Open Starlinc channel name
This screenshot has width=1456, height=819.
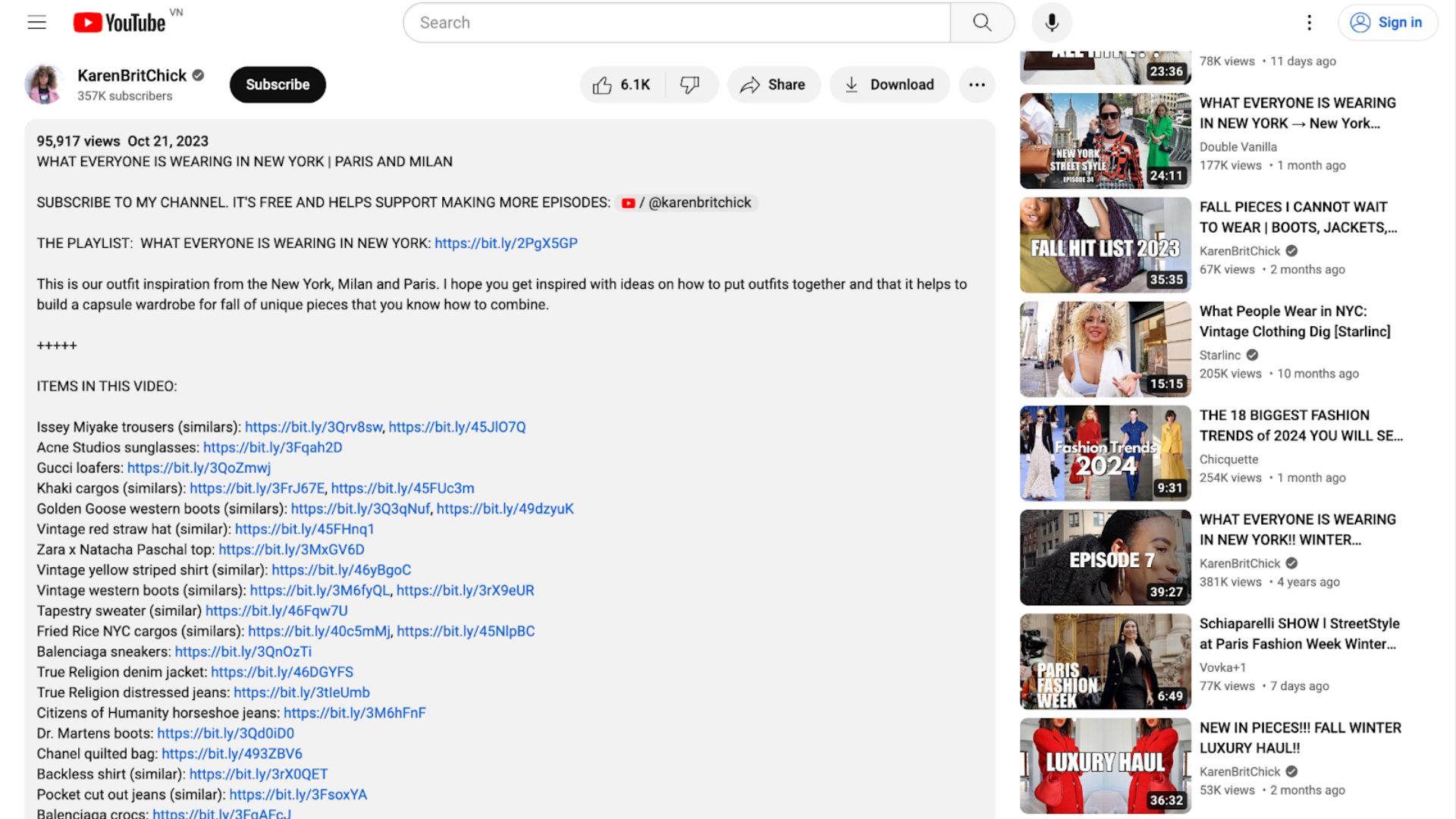click(x=1219, y=356)
